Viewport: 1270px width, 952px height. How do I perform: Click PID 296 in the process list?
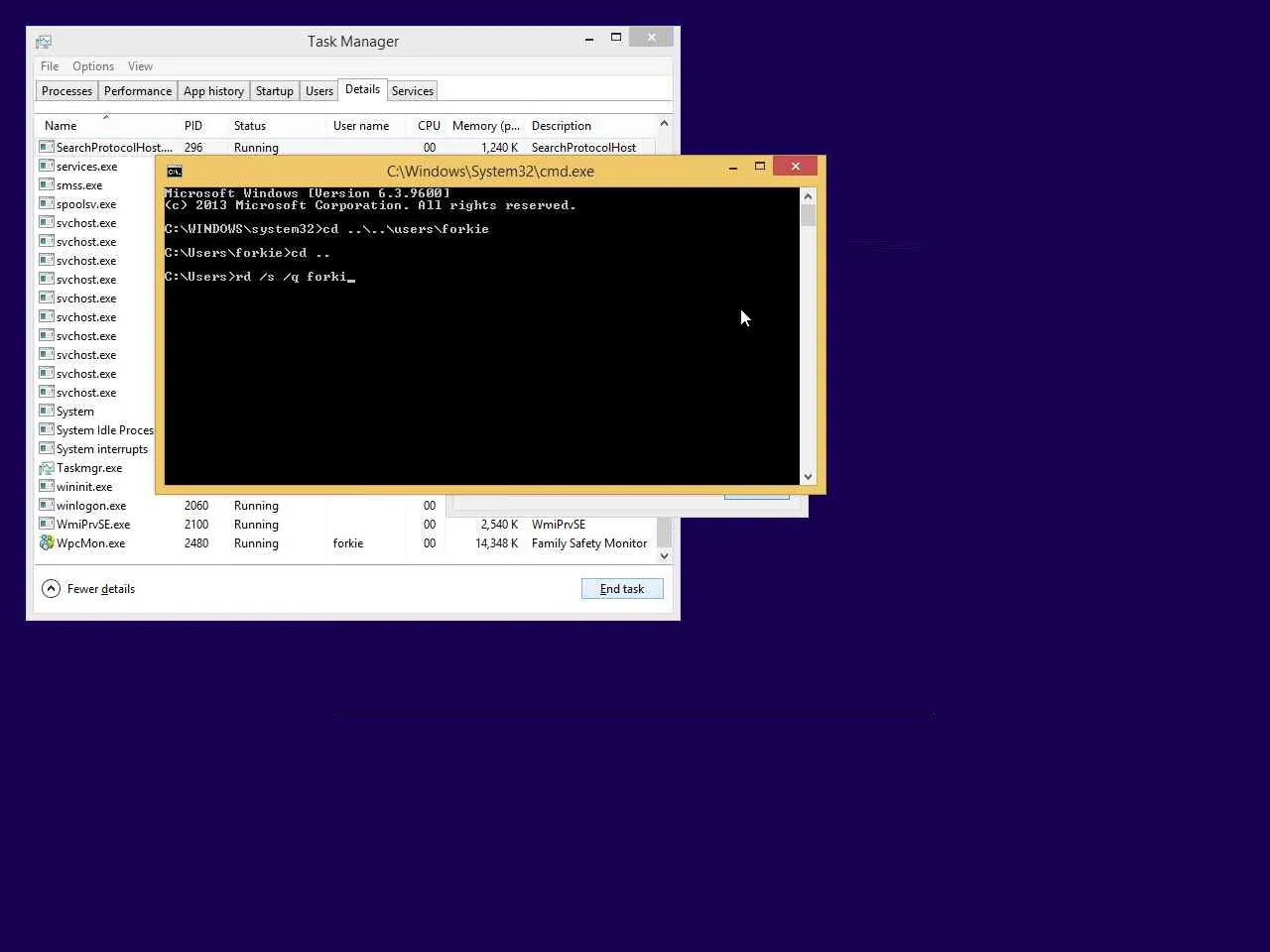[x=193, y=148]
